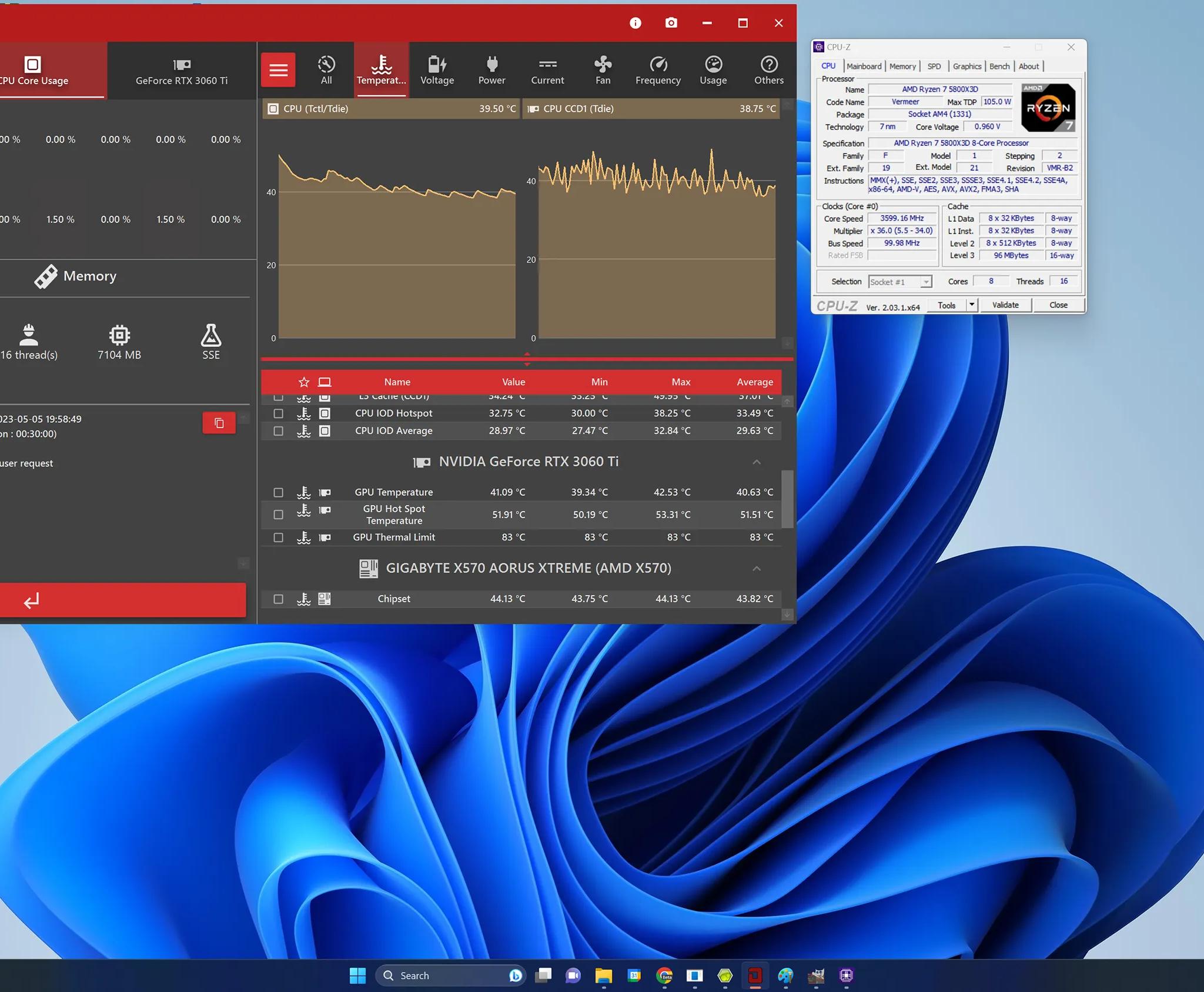The width and height of the screenshot is (1204, 992).
Task: Click the red return arrow button
Action: (x=123, y=600)
